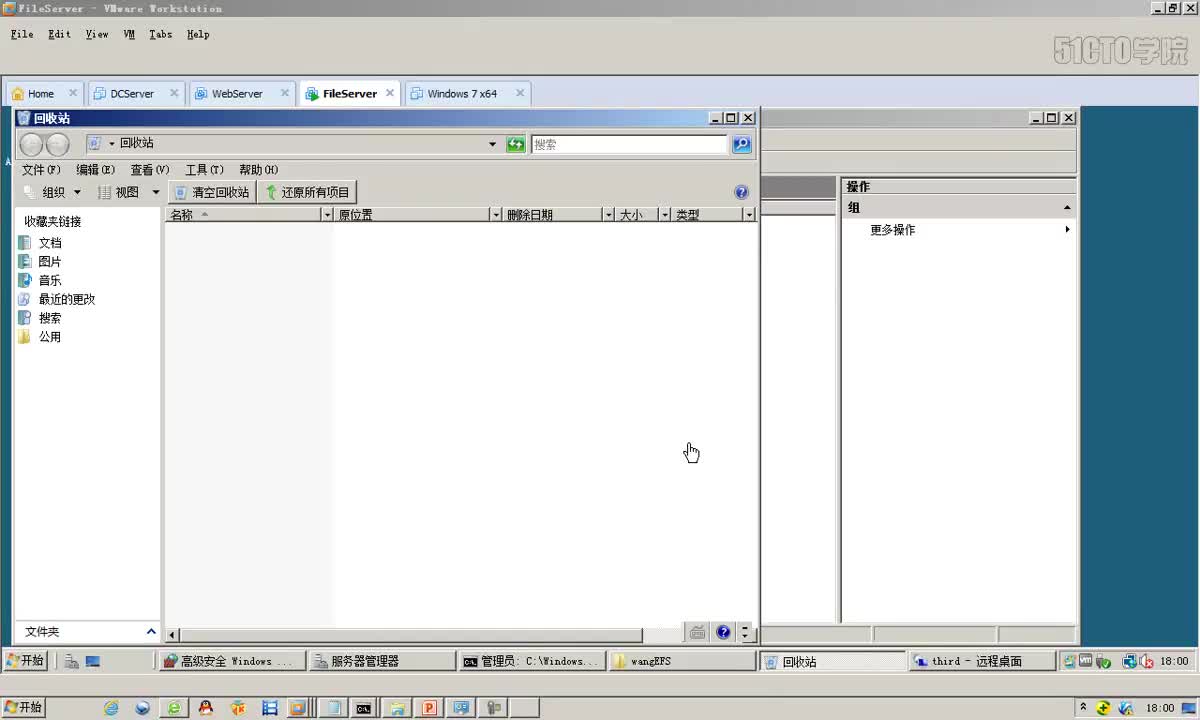Switch to 管理员: C:\Windows command prompt taskbar button
Viewport: 1200px width, 720px height.
click(531, 661)
